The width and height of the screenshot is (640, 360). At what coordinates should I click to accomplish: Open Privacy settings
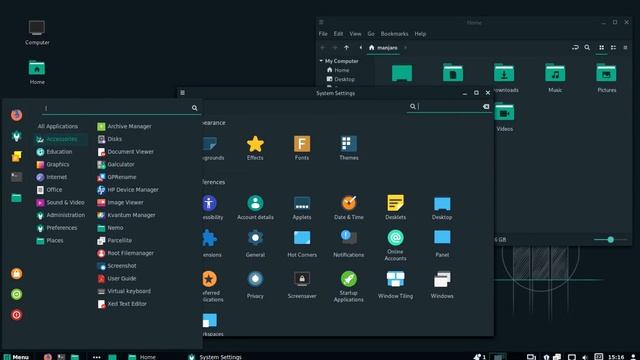[255, 285]
